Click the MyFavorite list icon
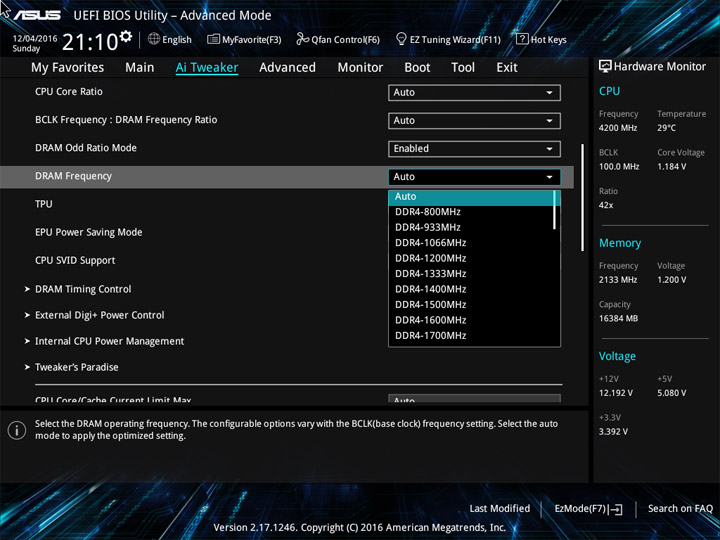 click(213, 39)
